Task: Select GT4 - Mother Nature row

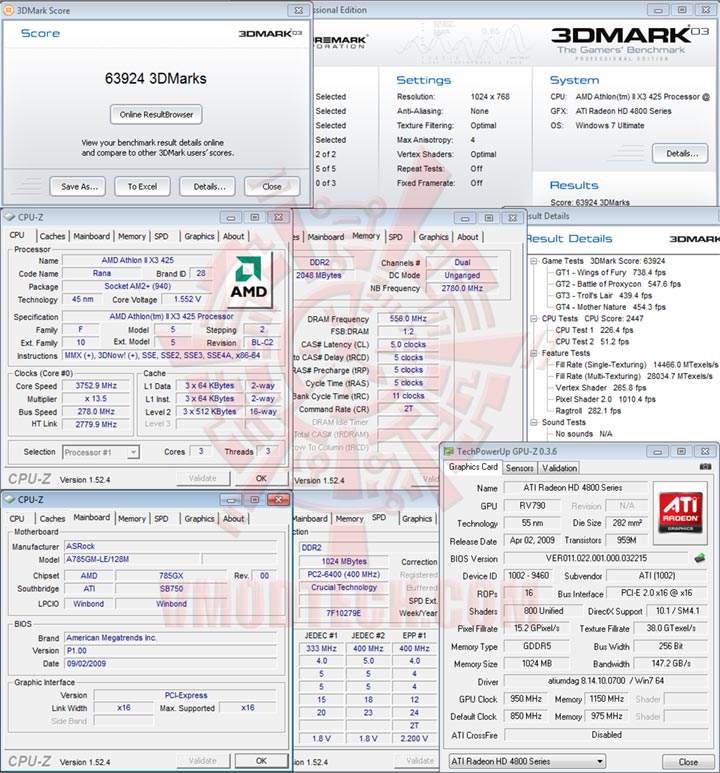Action: coord(611,307)
